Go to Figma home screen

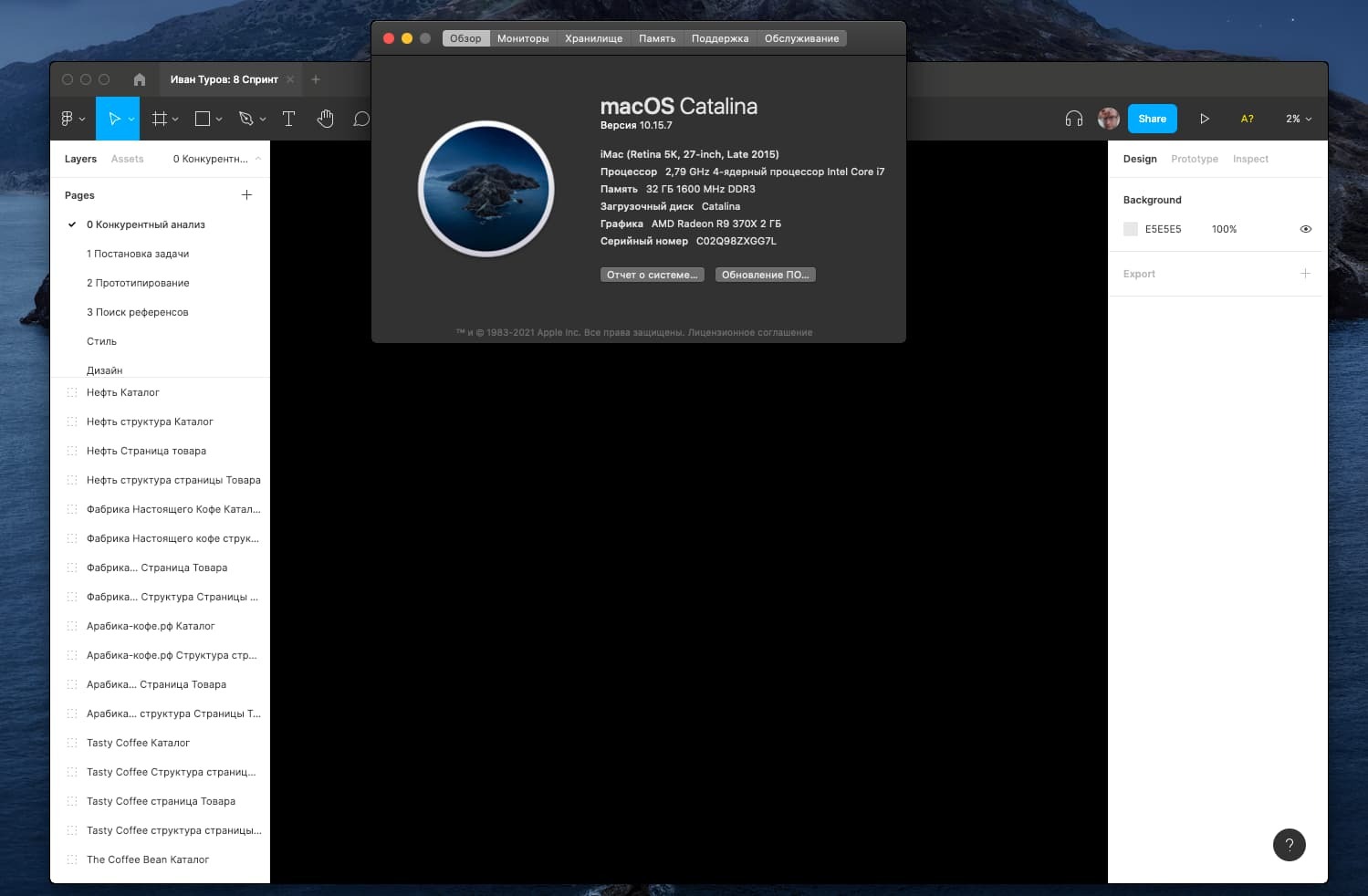point(139,79)
